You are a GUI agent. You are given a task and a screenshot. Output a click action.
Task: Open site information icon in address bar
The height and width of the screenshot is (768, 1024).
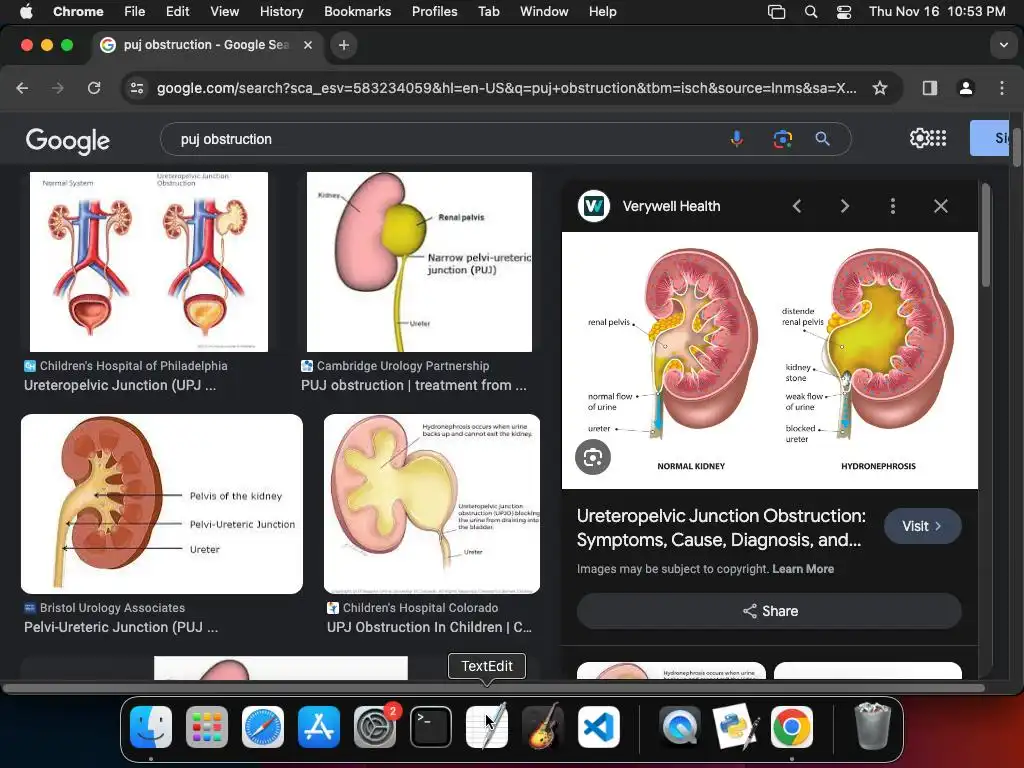[x=136, y=88]
